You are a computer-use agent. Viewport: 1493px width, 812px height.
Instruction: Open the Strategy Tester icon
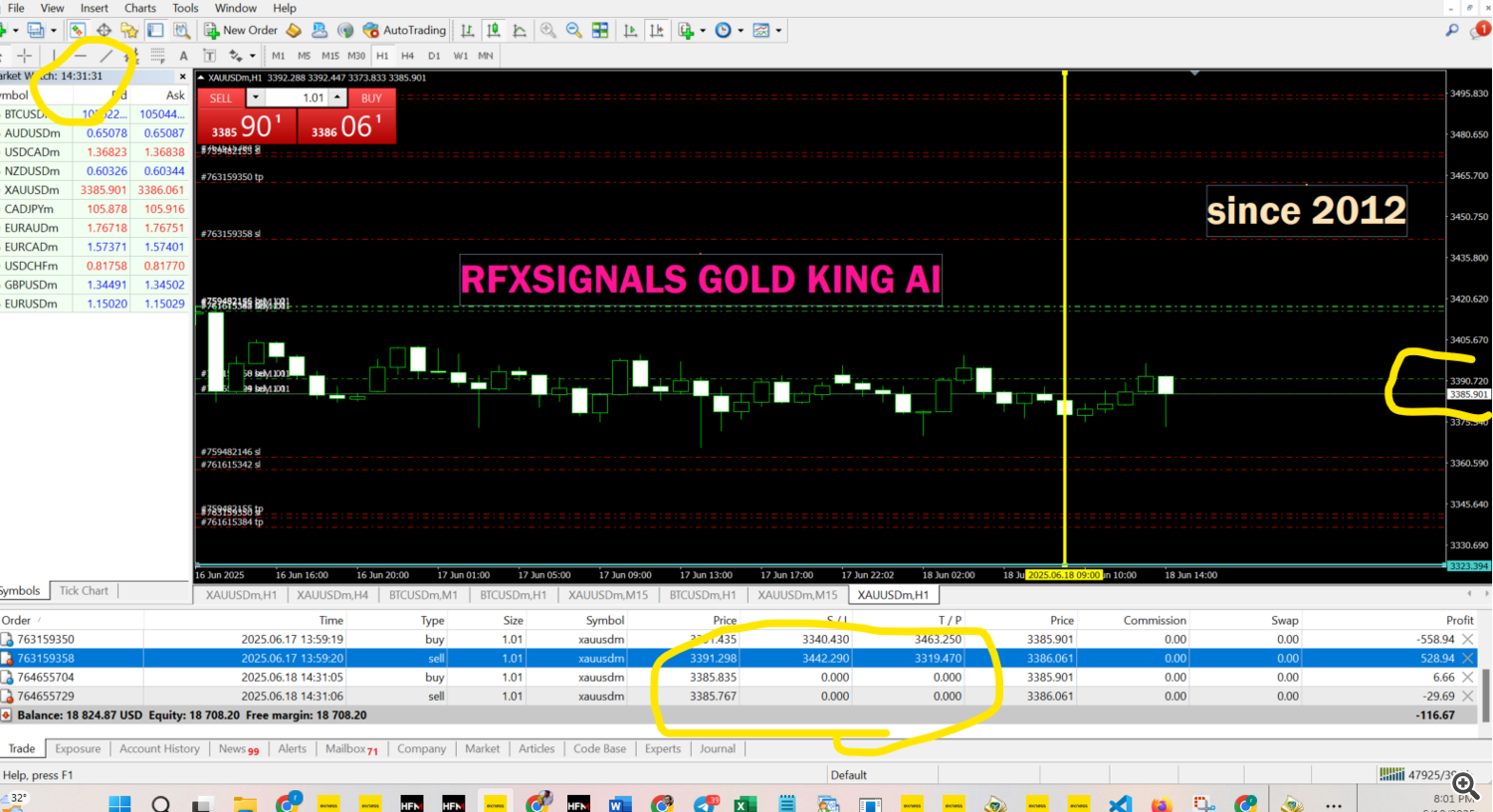click(x=181, y=31)
